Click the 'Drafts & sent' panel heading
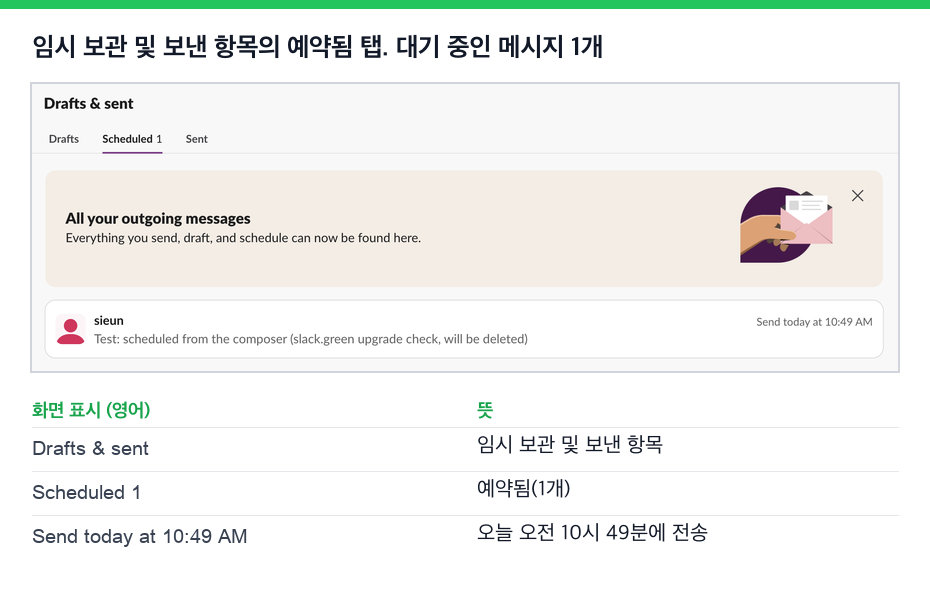The width and height of the screenshot is (930, 597). point(88,104)
